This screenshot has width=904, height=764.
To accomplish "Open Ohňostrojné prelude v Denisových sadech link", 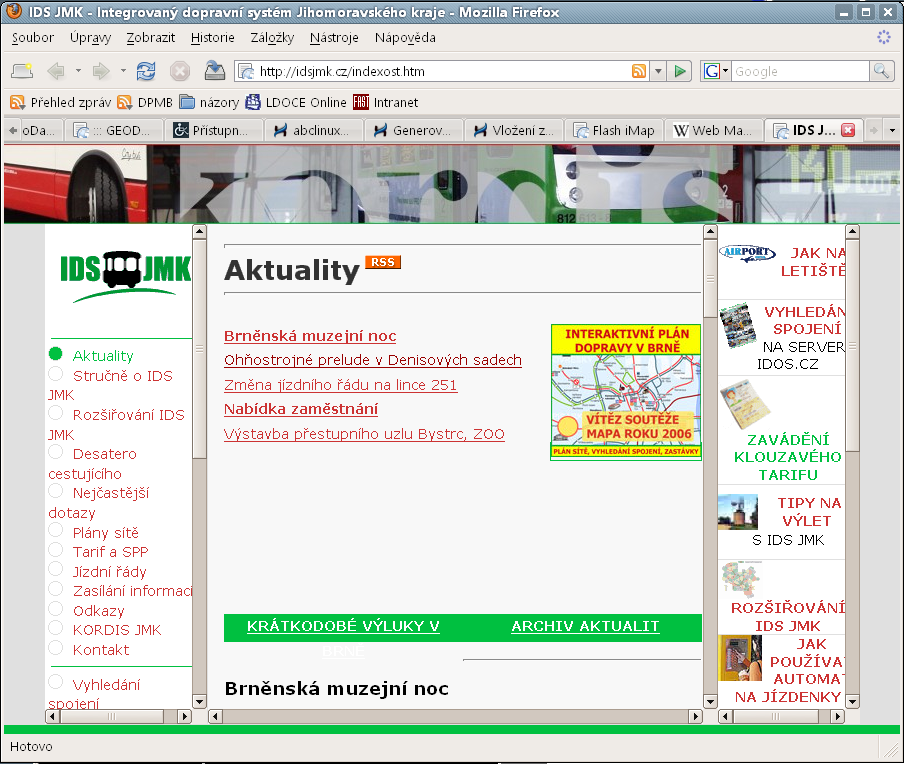I will point(373,360).
